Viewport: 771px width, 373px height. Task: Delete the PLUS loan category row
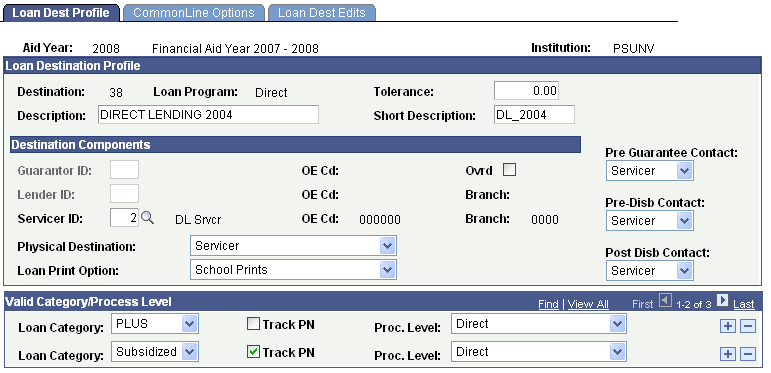tap(747, 326)
